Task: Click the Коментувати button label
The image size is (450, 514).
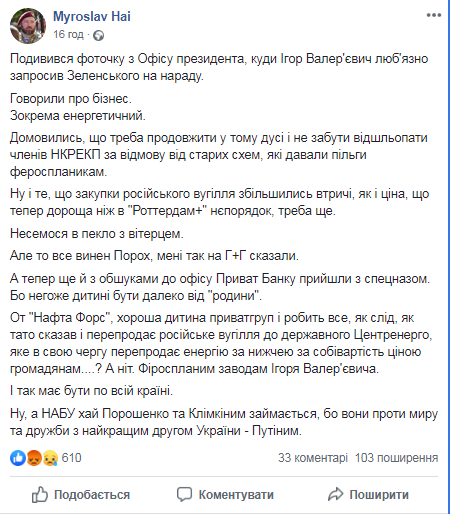Action: [236, 495]
